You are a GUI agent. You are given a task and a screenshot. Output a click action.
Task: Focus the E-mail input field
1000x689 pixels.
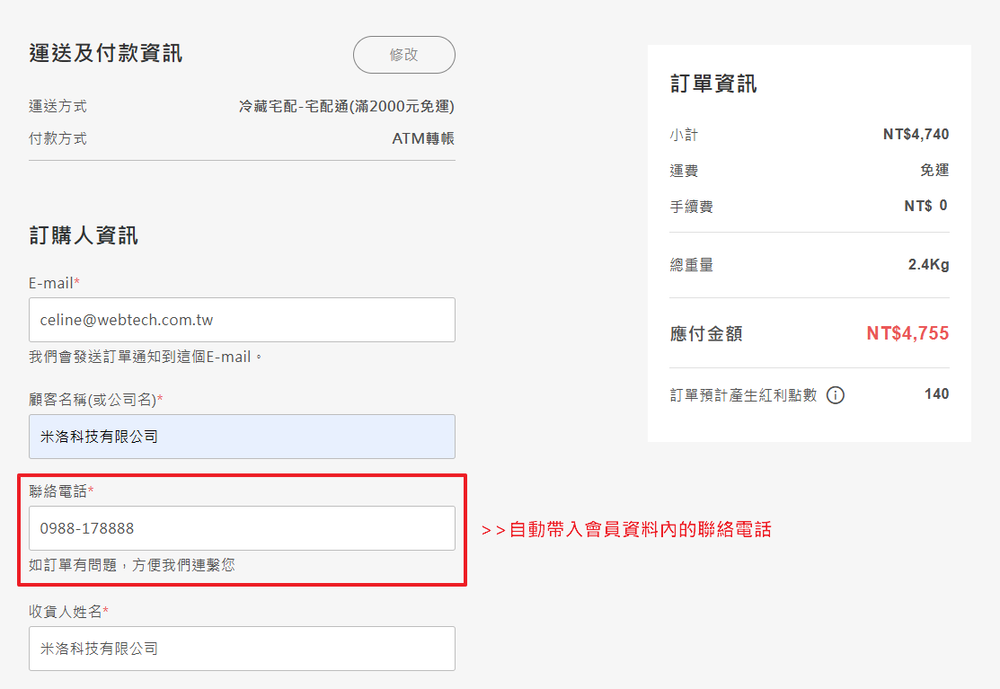point(242,320)
